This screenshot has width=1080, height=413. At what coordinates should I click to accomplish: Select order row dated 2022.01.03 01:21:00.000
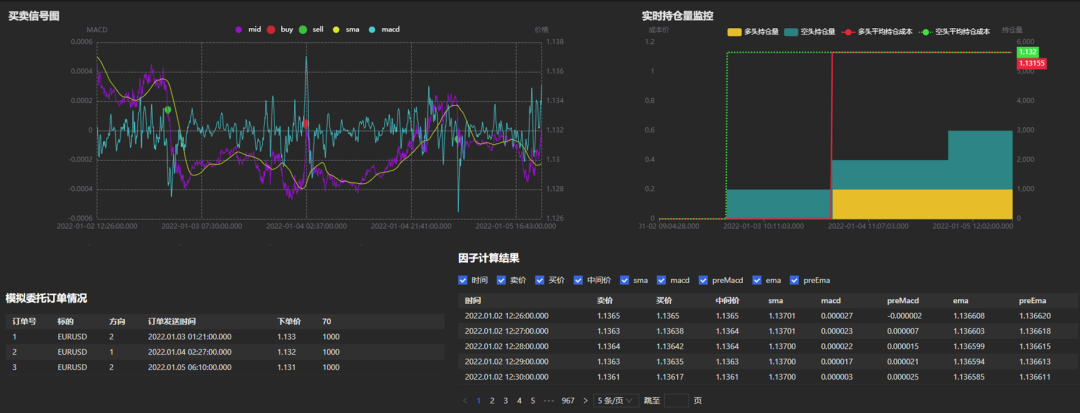coord(225,337)
